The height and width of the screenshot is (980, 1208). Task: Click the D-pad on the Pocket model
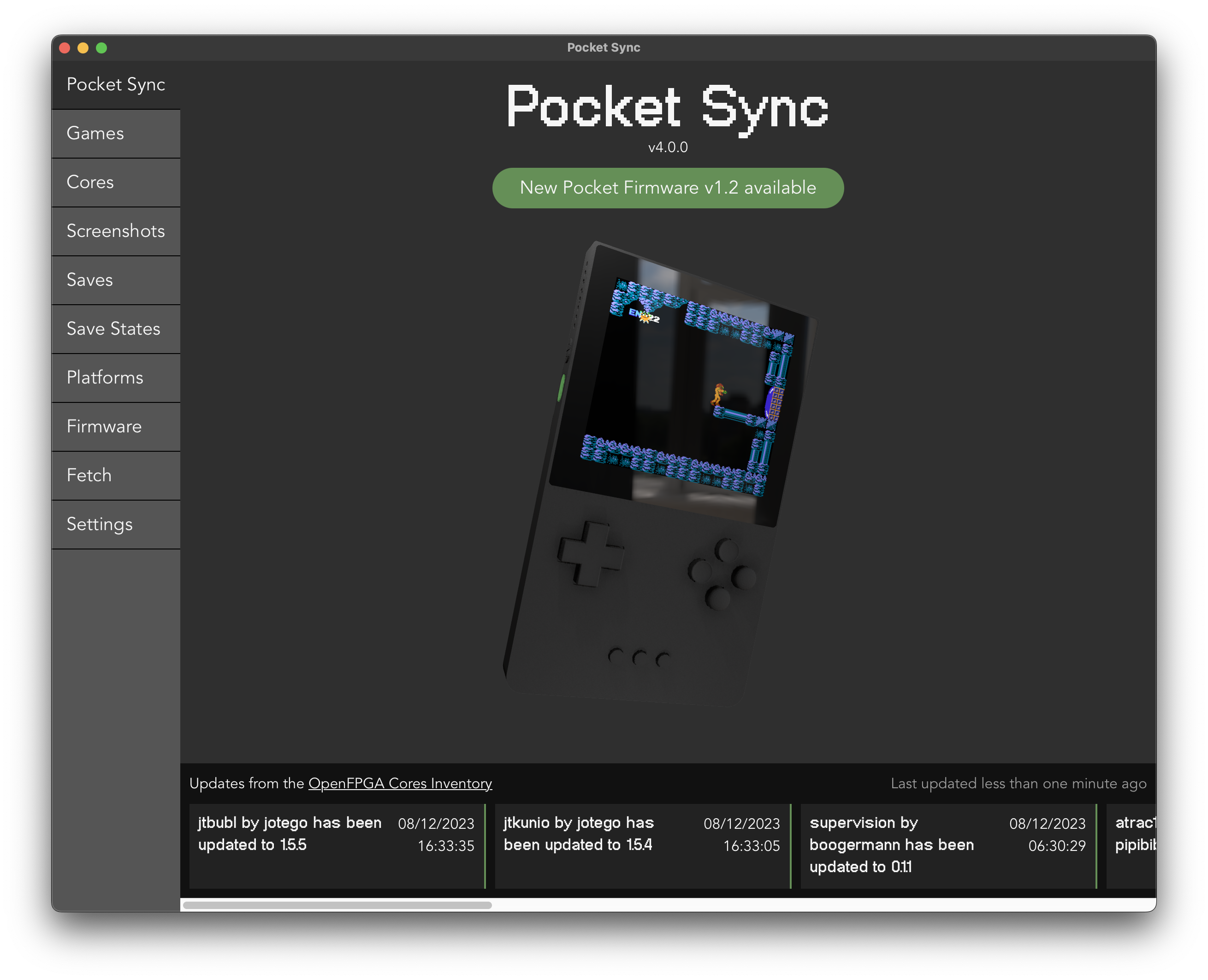tap(590, 553)
